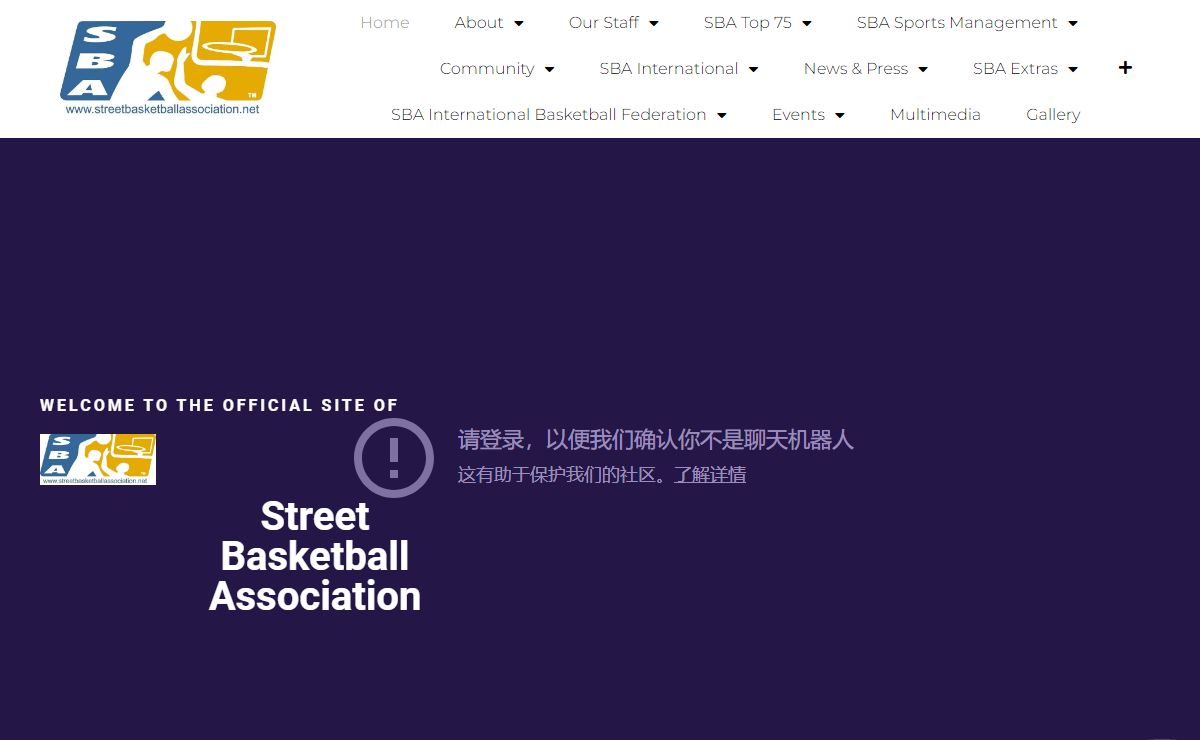Expand SBA Sports Management dropdown arrow
This screenshot has height=740, width=1200.
click(1072, 23)
